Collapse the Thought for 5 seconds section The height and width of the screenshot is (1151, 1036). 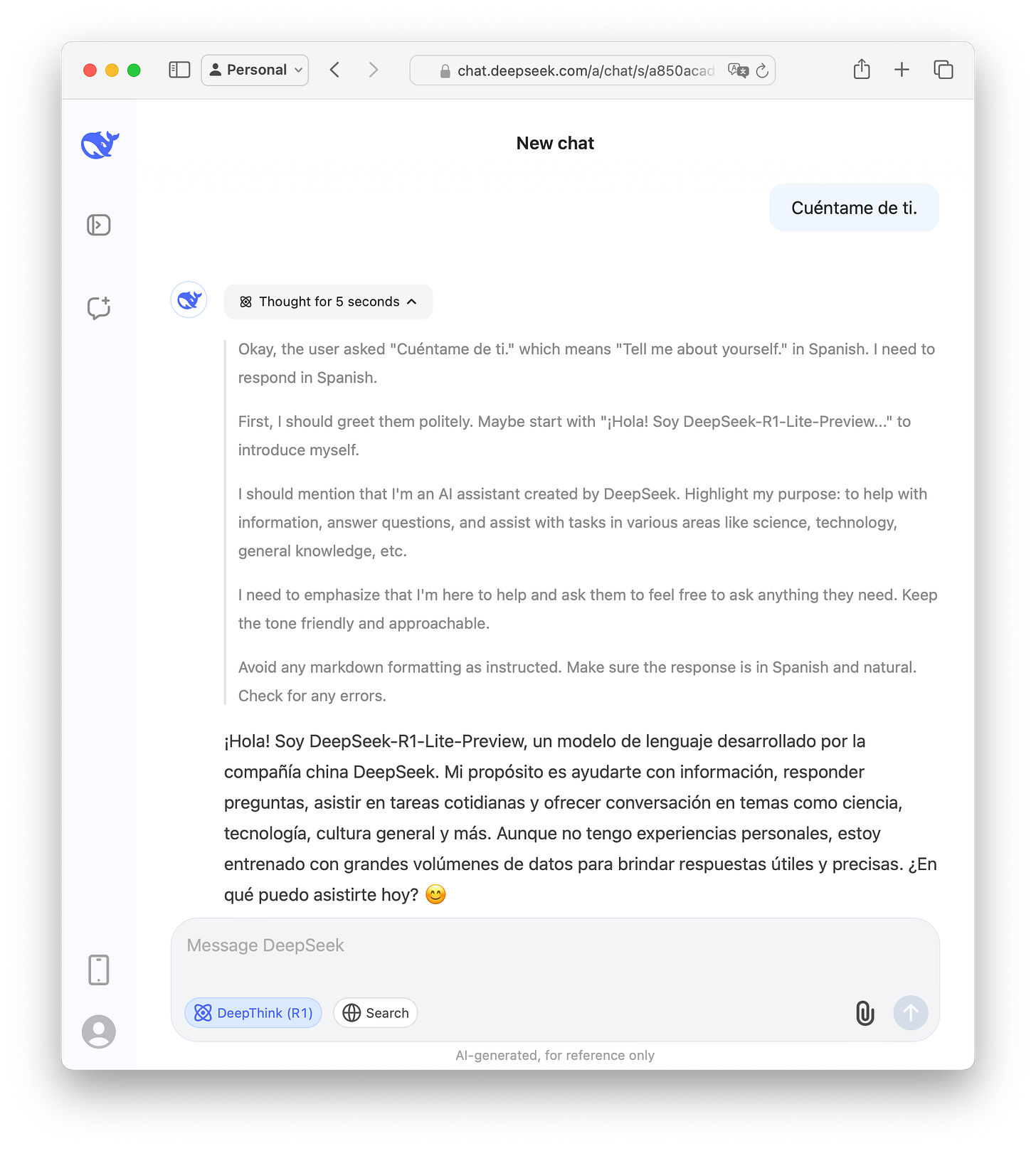pyautogui.click(x=328, y=302)
